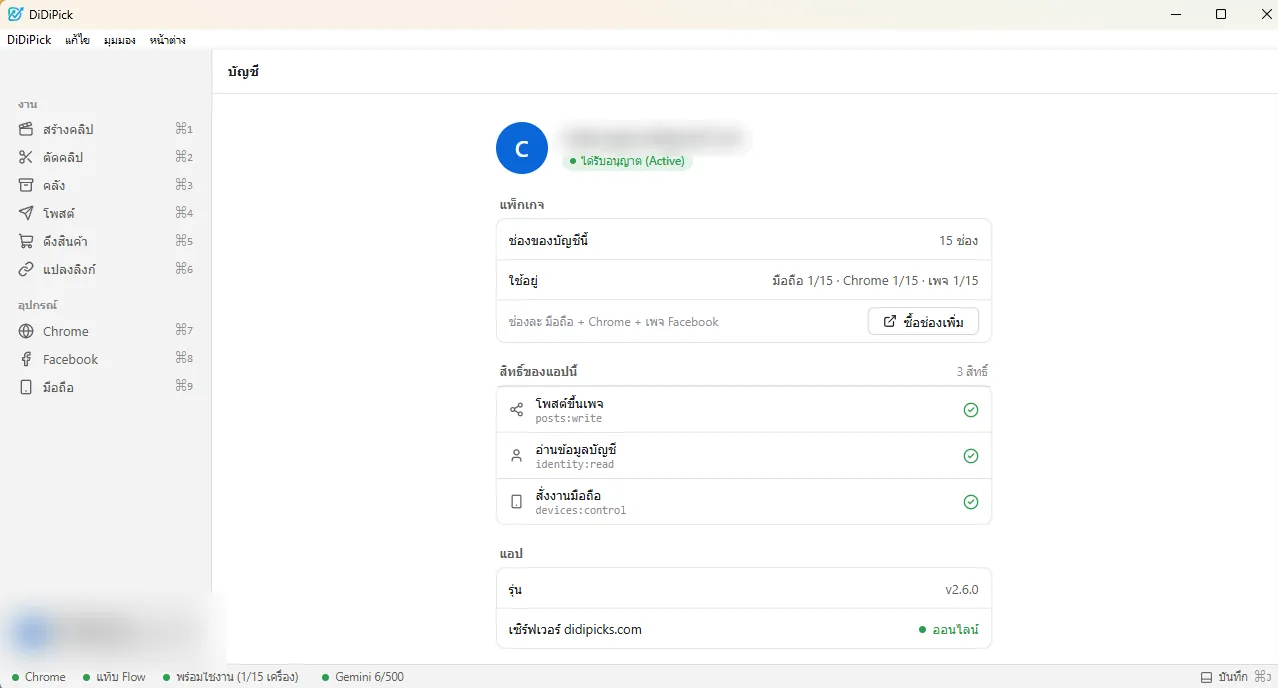Image resolution: width=1278 pixels, height=688 pixels.
Task: Click the ออนไลน์ server status
Action: [949, 630]
